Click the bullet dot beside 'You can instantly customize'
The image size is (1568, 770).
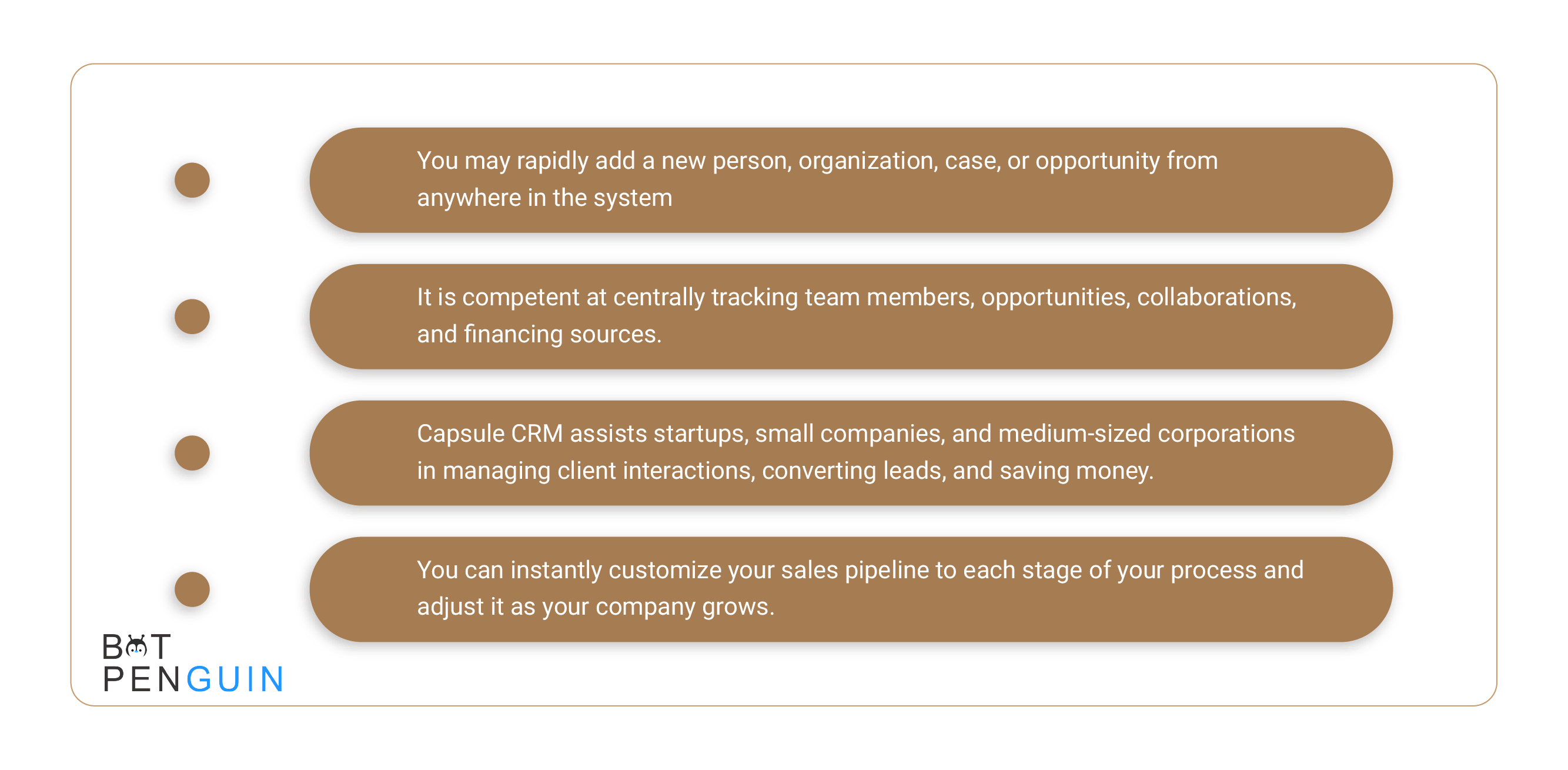[x=192, y=589]
